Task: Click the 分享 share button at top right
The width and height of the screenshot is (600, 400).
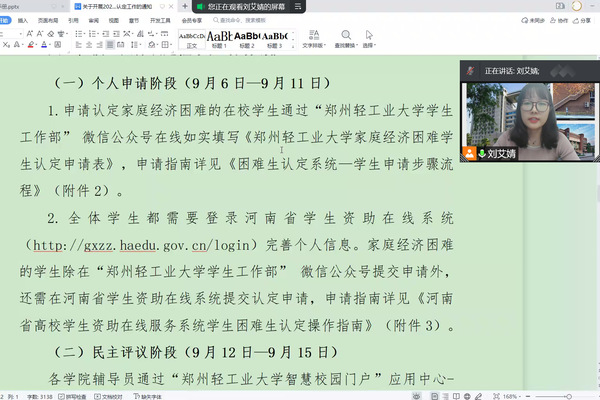Action: click(583, 19)
